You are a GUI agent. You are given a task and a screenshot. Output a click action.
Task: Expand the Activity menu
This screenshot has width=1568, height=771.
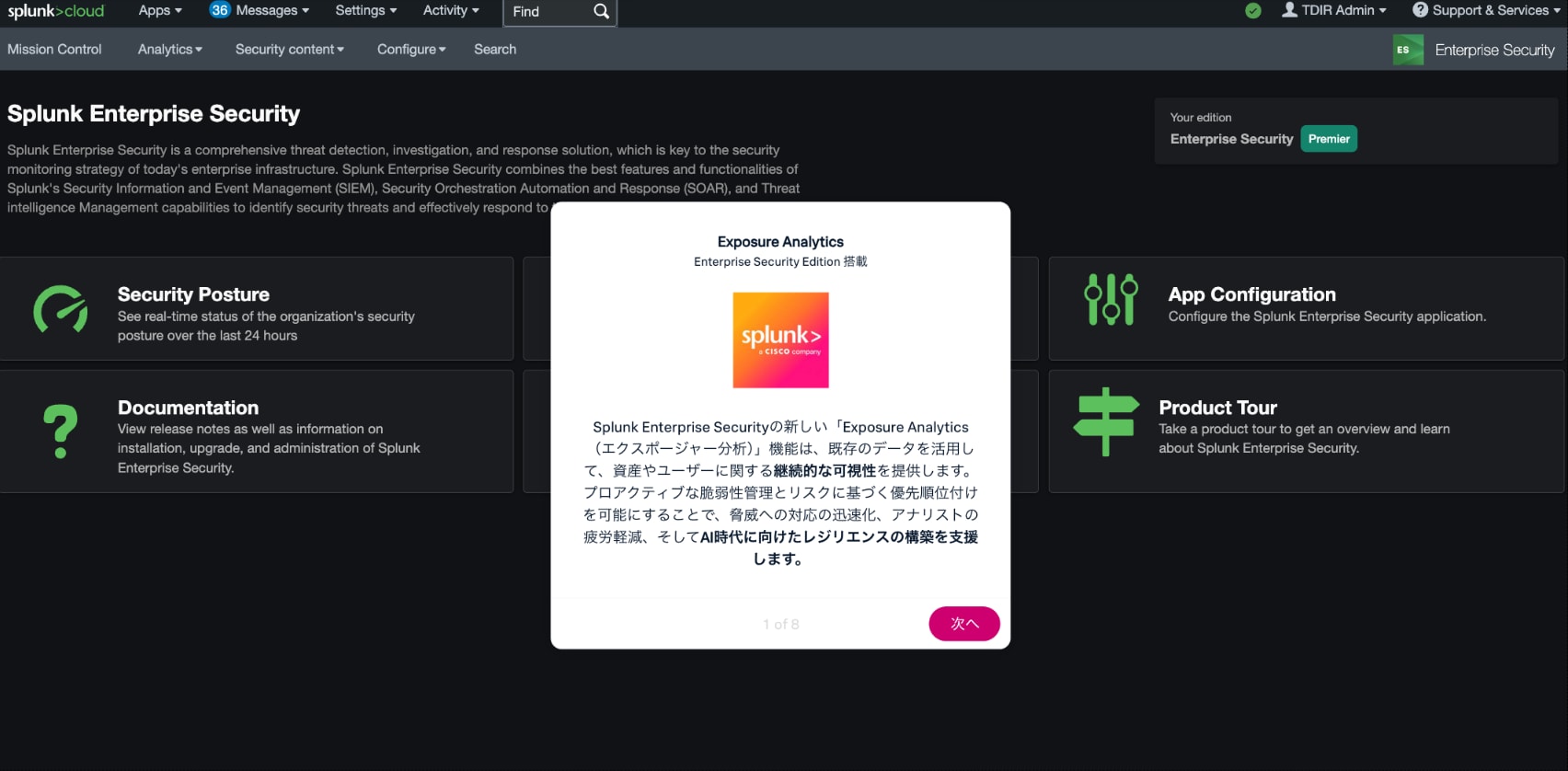[451, 10]
